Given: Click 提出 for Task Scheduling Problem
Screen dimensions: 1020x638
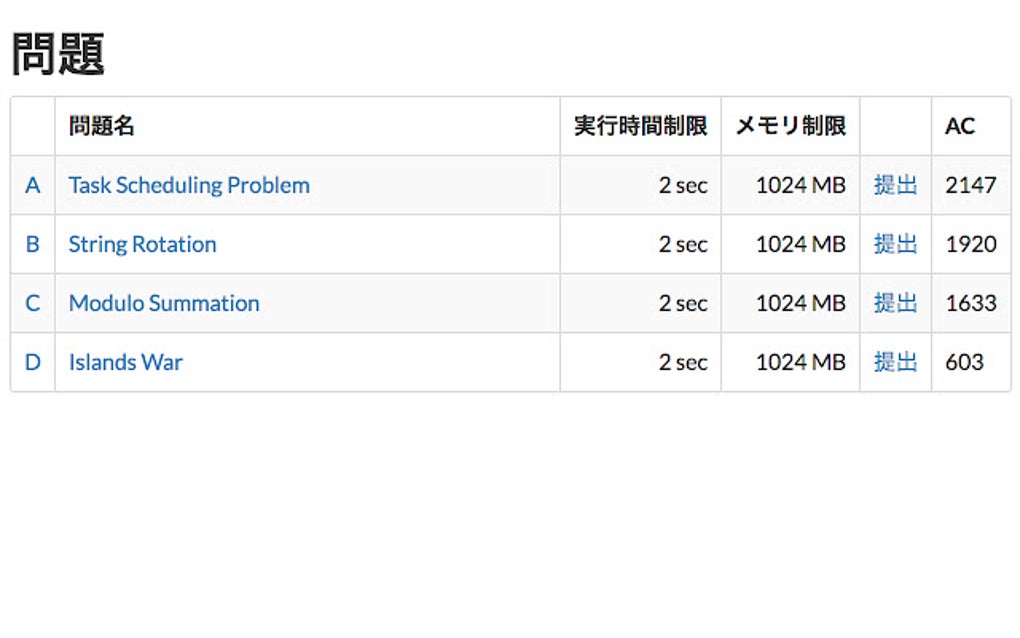Looking at the screenshot, I should click(895, 185).
